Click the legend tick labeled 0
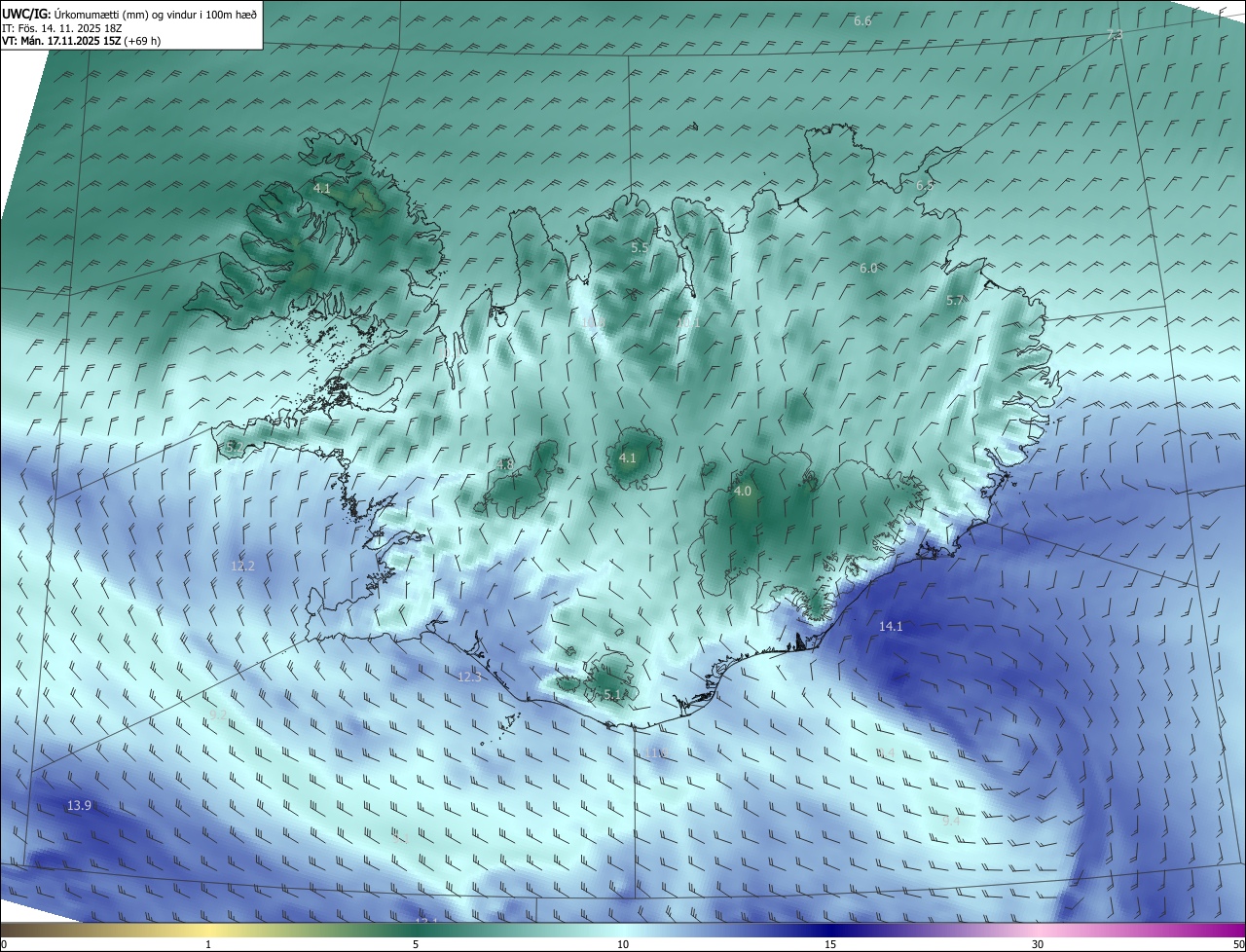 point(4,944)
